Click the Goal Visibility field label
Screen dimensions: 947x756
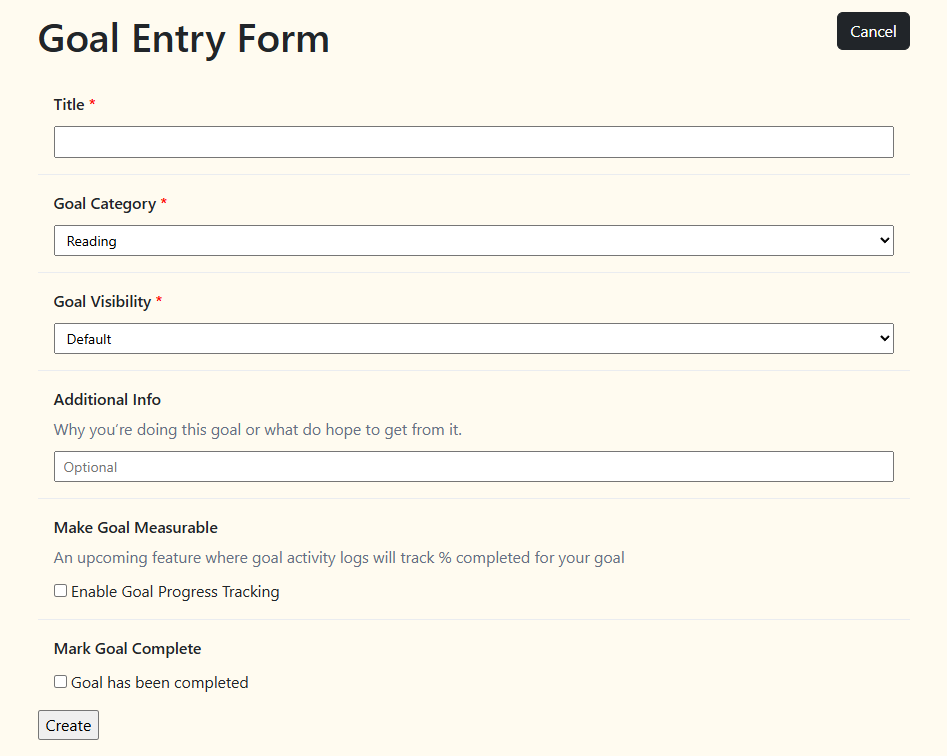pyautogui.click(x=102, y=302)
